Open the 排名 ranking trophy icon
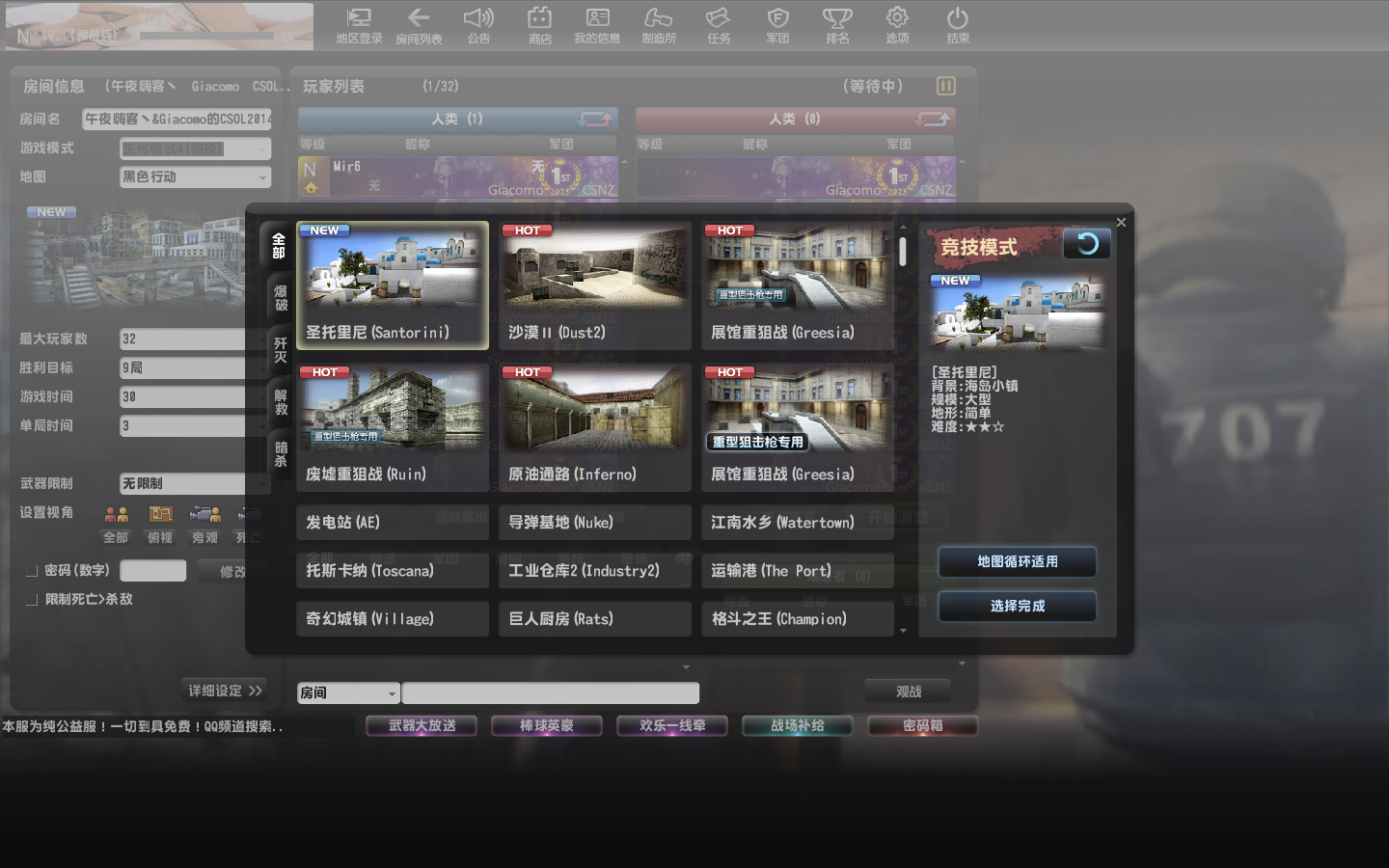Screen dimensions: 1389x868 point(837,26)
